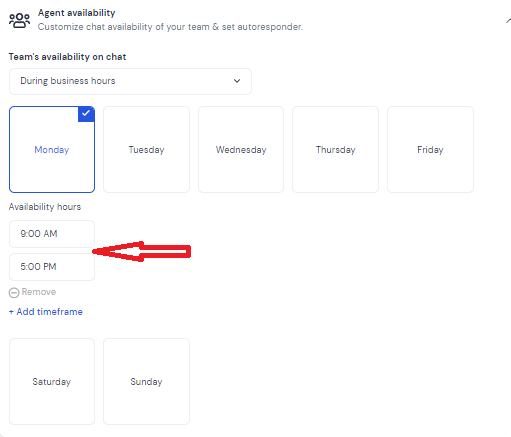The image size is (511, 437).
Task: Select the Sunday day card
Action: (x=146, y=381)
